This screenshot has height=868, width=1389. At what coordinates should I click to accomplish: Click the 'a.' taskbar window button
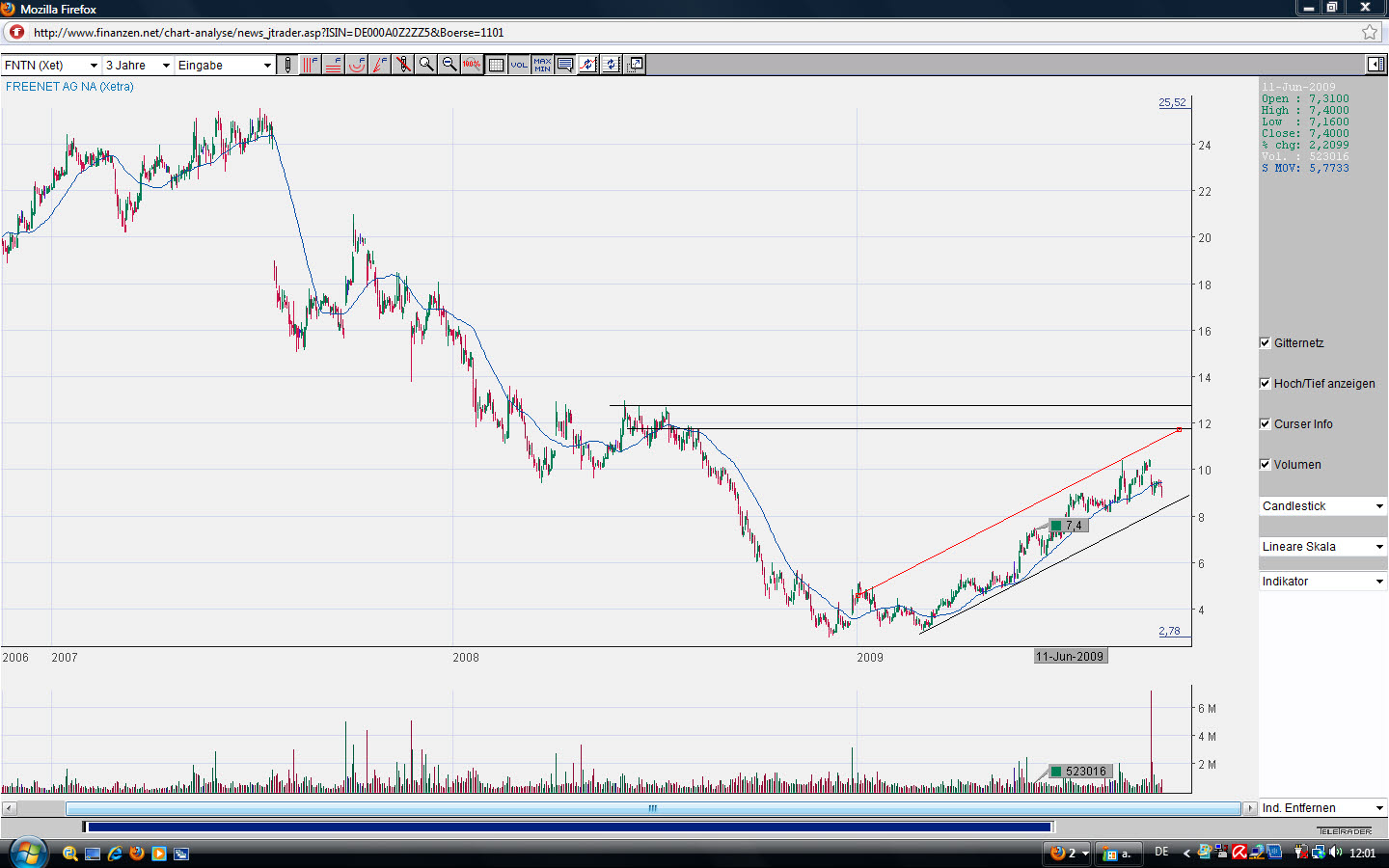coord(1118,853)
